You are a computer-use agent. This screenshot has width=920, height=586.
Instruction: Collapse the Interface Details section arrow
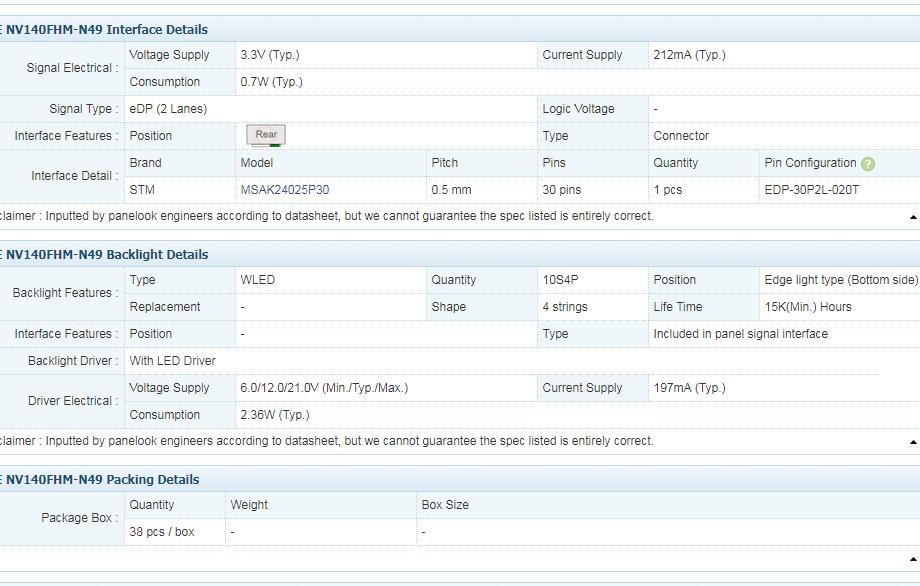pyautogui.click(x=913, y=217)
